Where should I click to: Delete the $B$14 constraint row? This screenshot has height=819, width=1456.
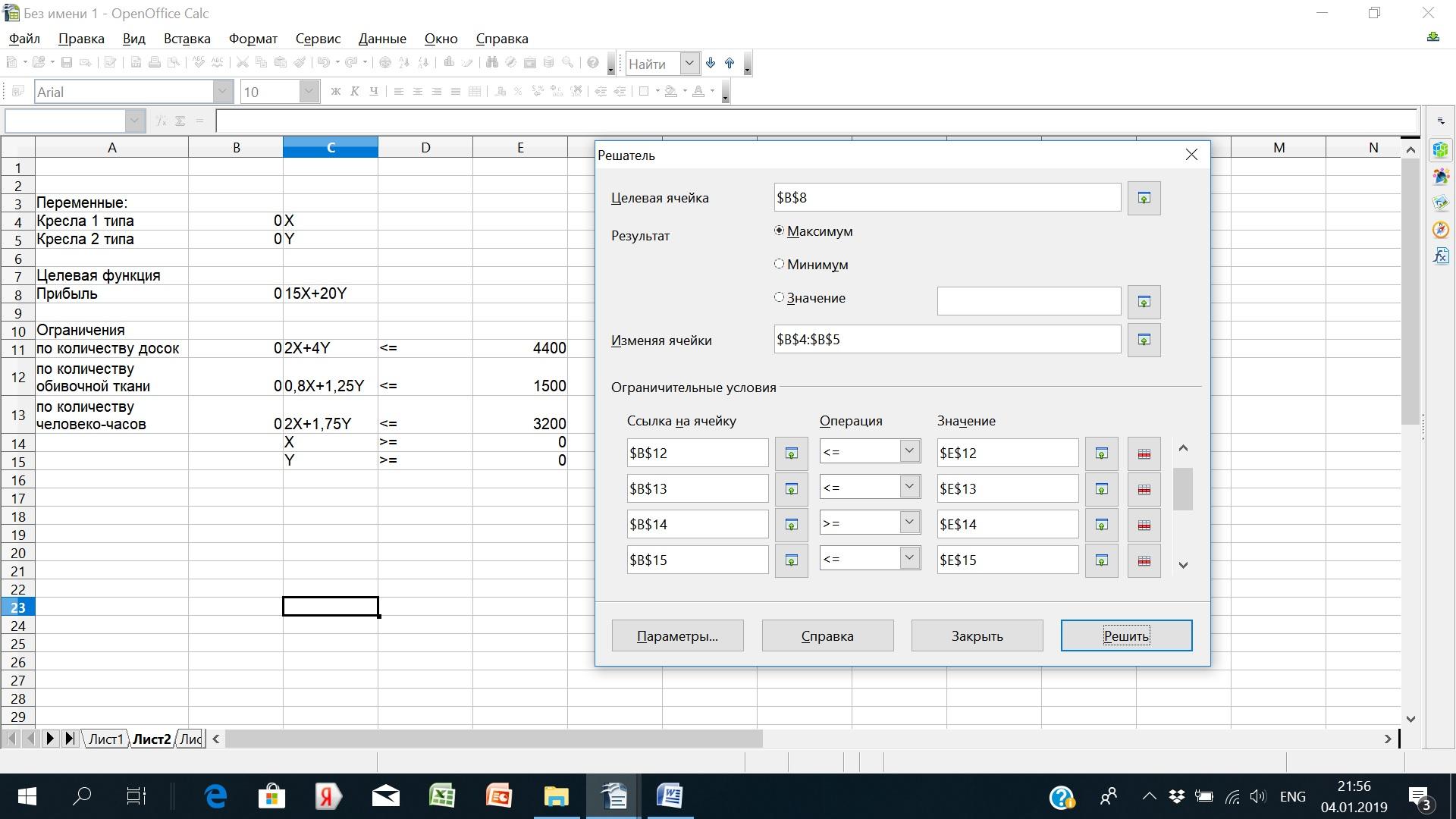coord(1144,525)
